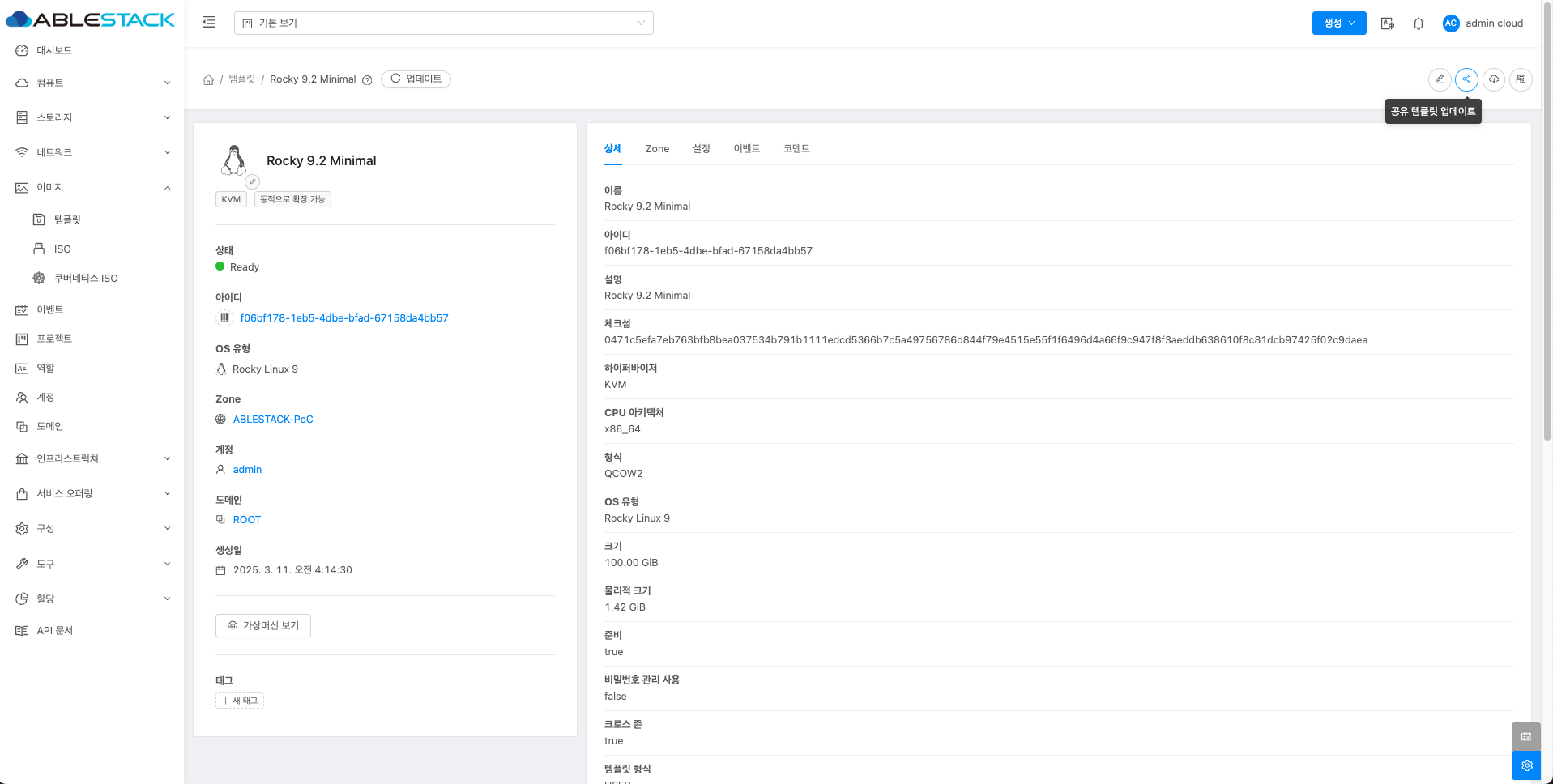Click the KVM tag label

231,199
